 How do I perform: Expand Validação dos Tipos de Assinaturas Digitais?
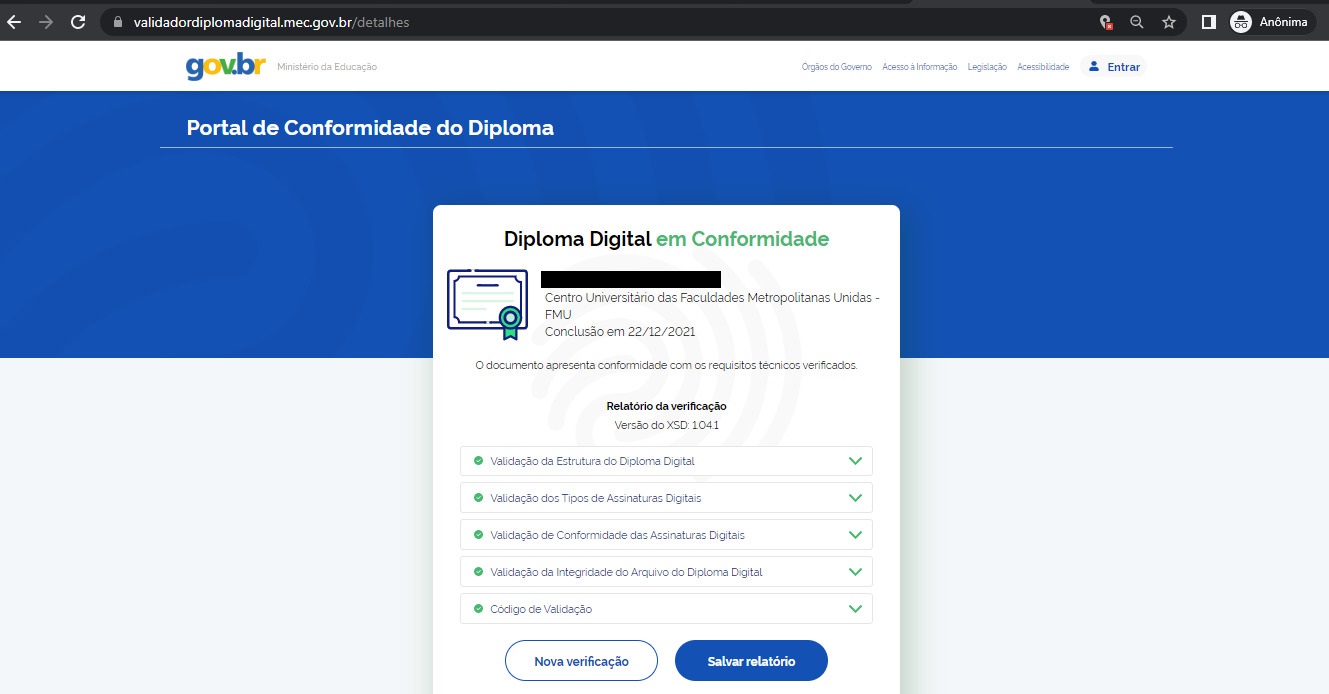click(x=666, y=498)
